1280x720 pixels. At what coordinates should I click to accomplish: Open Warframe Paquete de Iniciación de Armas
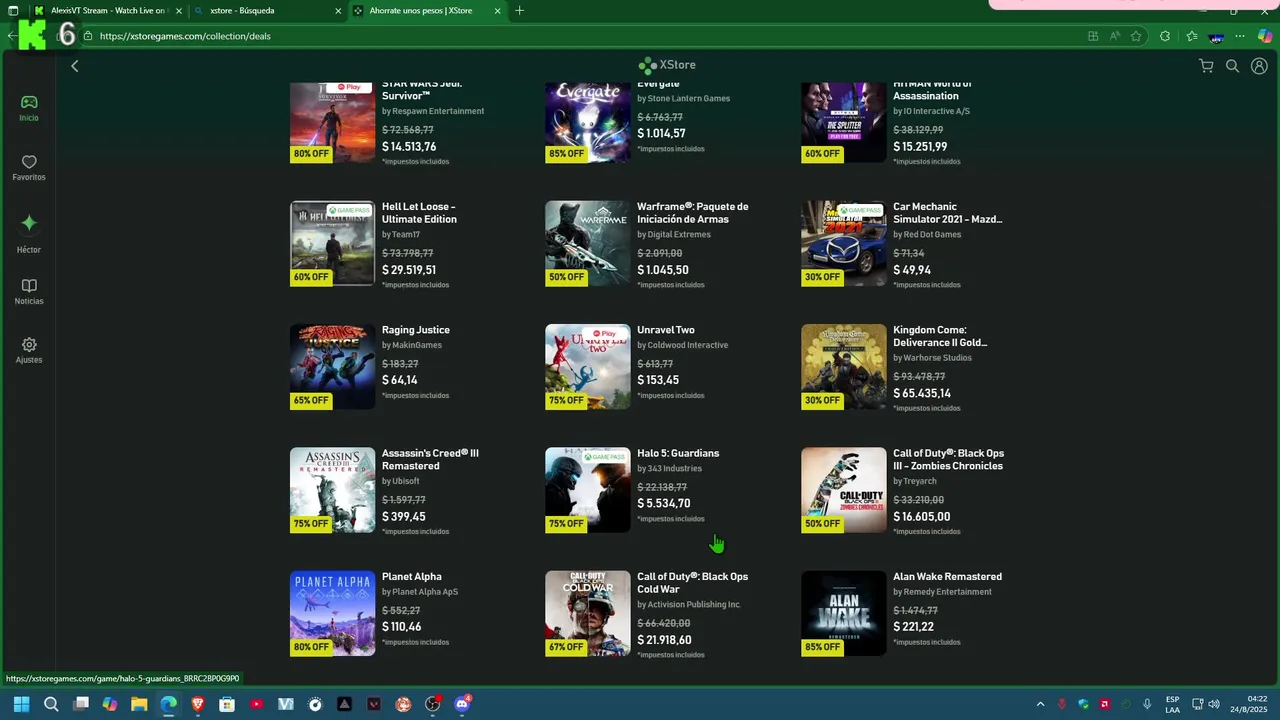(693, 213)
